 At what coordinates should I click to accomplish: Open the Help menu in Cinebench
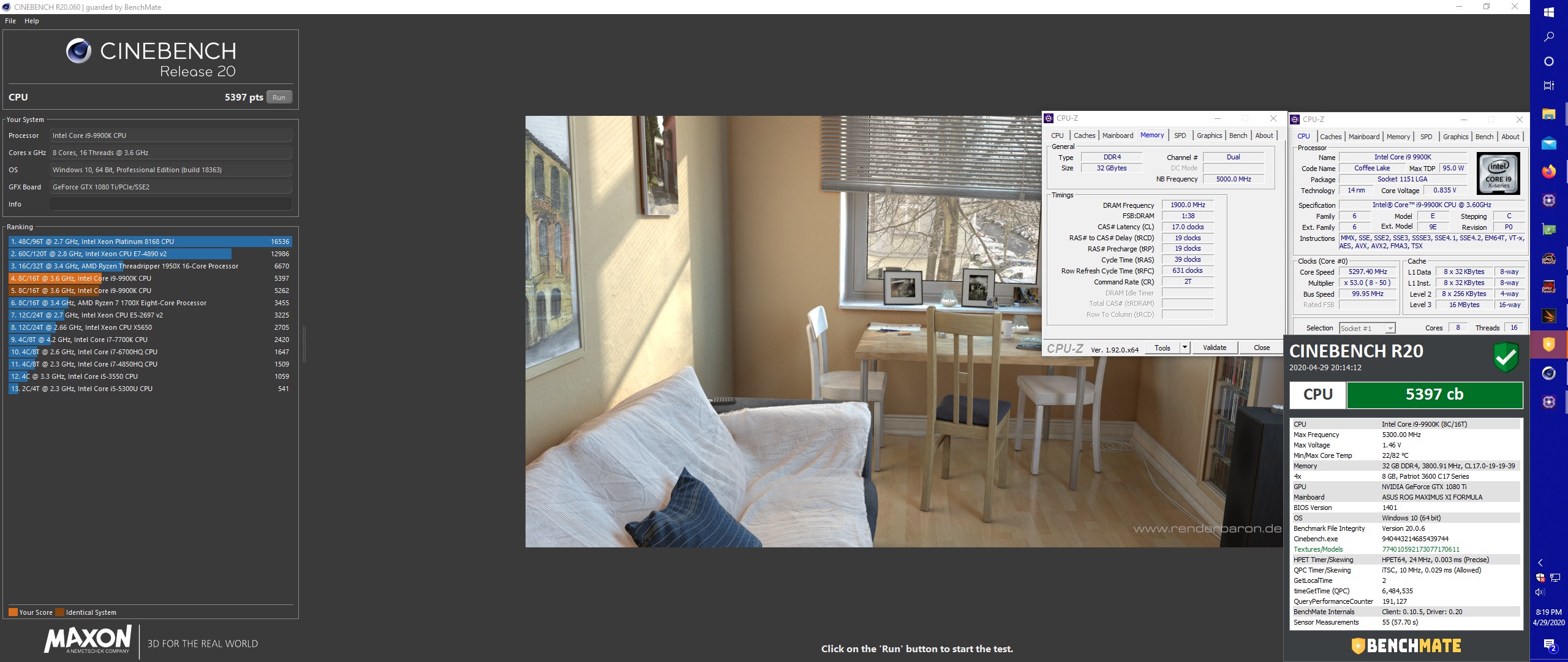click(32, 21)
